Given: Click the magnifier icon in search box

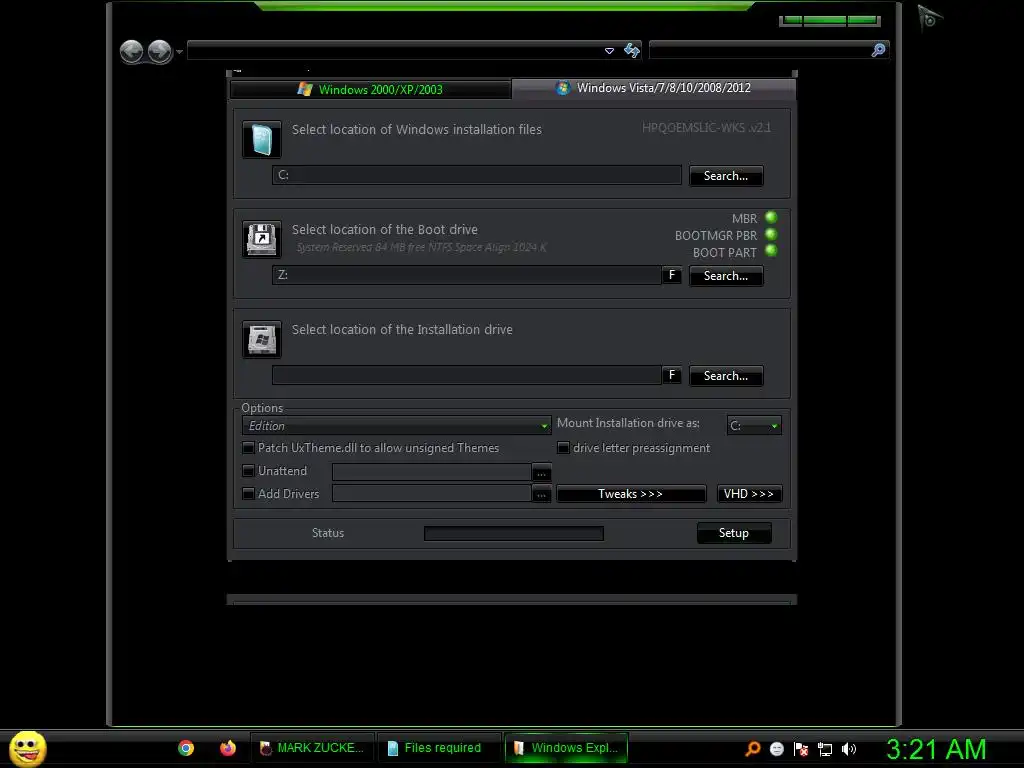Looking at the screenshot, I should click(878, 50).
